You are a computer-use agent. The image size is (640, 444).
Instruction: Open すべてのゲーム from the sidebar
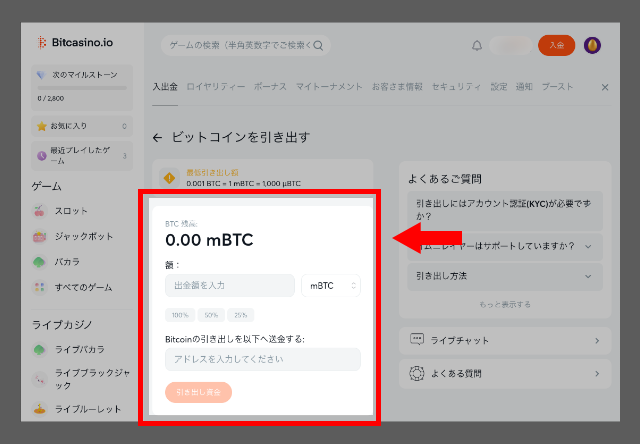click(84, 287)
